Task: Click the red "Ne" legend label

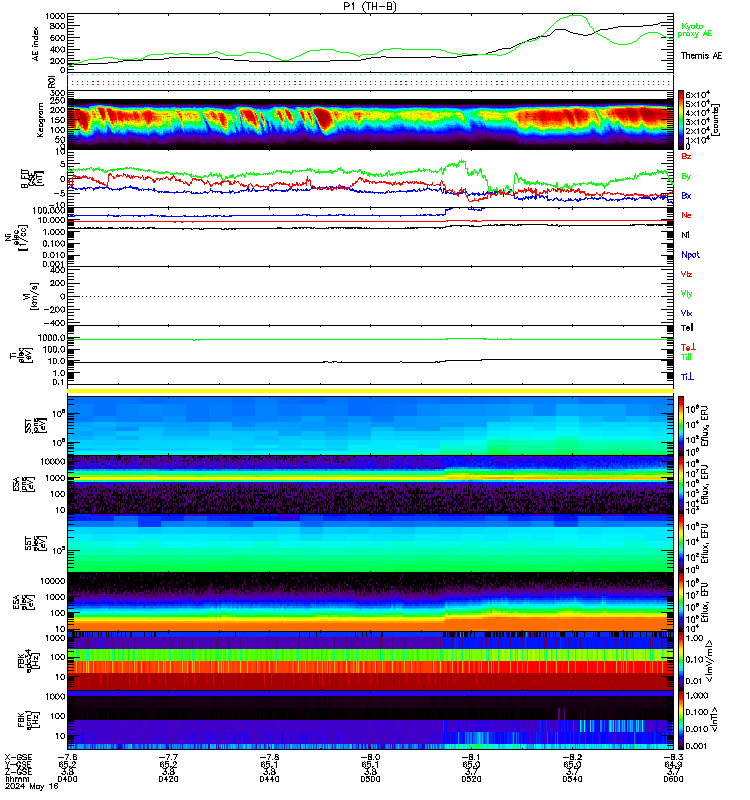Action: (686, 215)
